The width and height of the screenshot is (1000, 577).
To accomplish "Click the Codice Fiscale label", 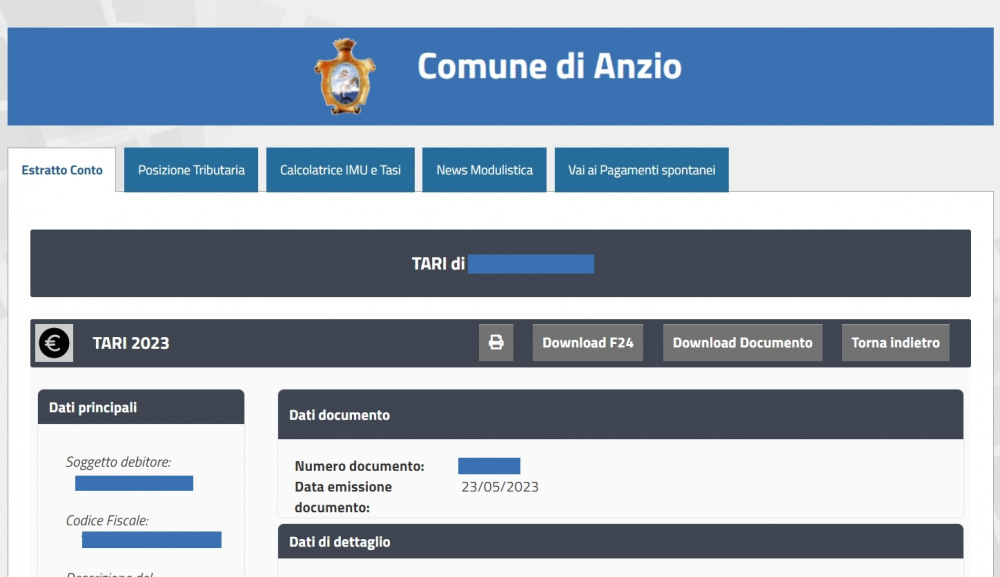I will tap(107, 520).
